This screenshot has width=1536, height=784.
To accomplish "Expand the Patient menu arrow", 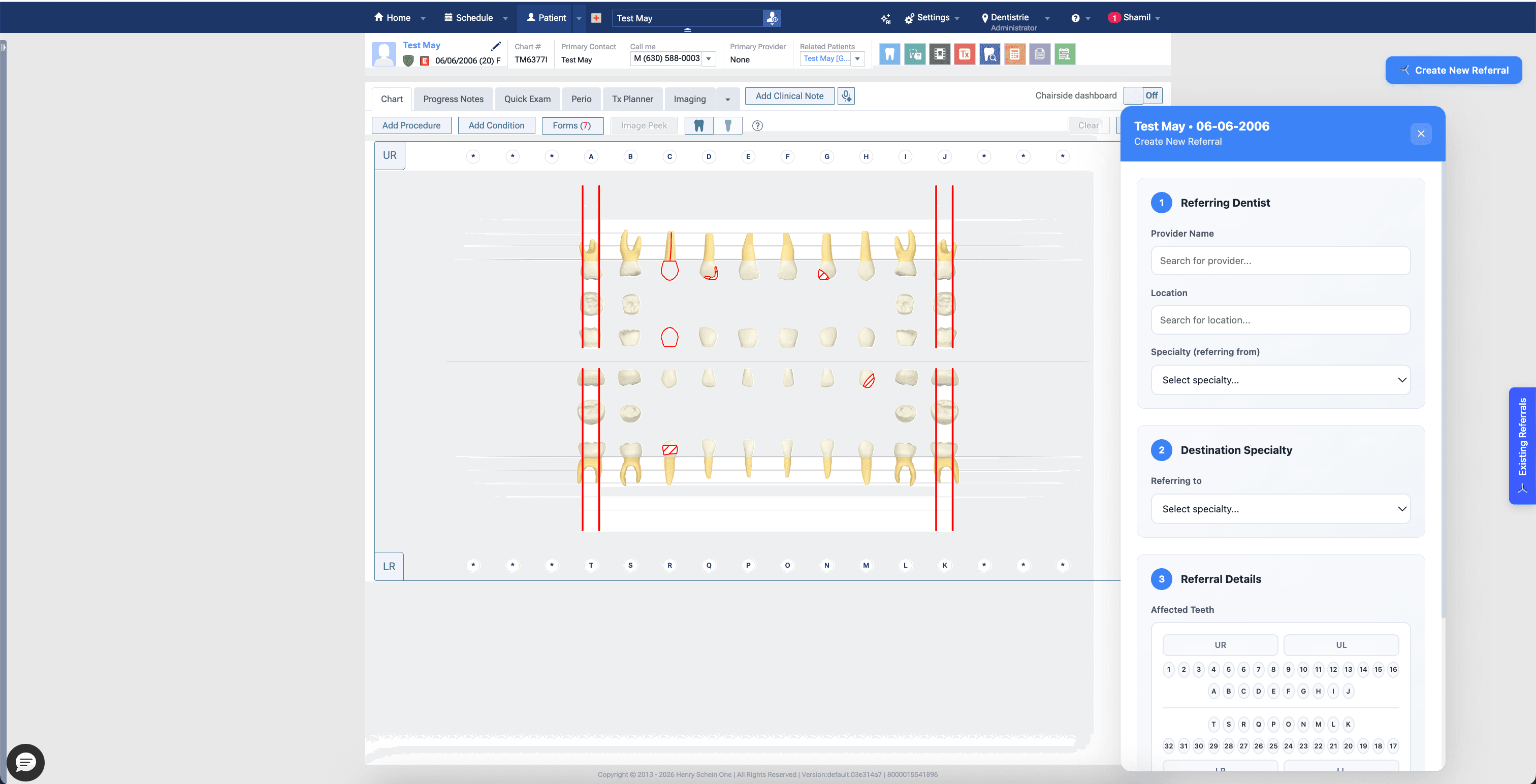I will [579, 18].
